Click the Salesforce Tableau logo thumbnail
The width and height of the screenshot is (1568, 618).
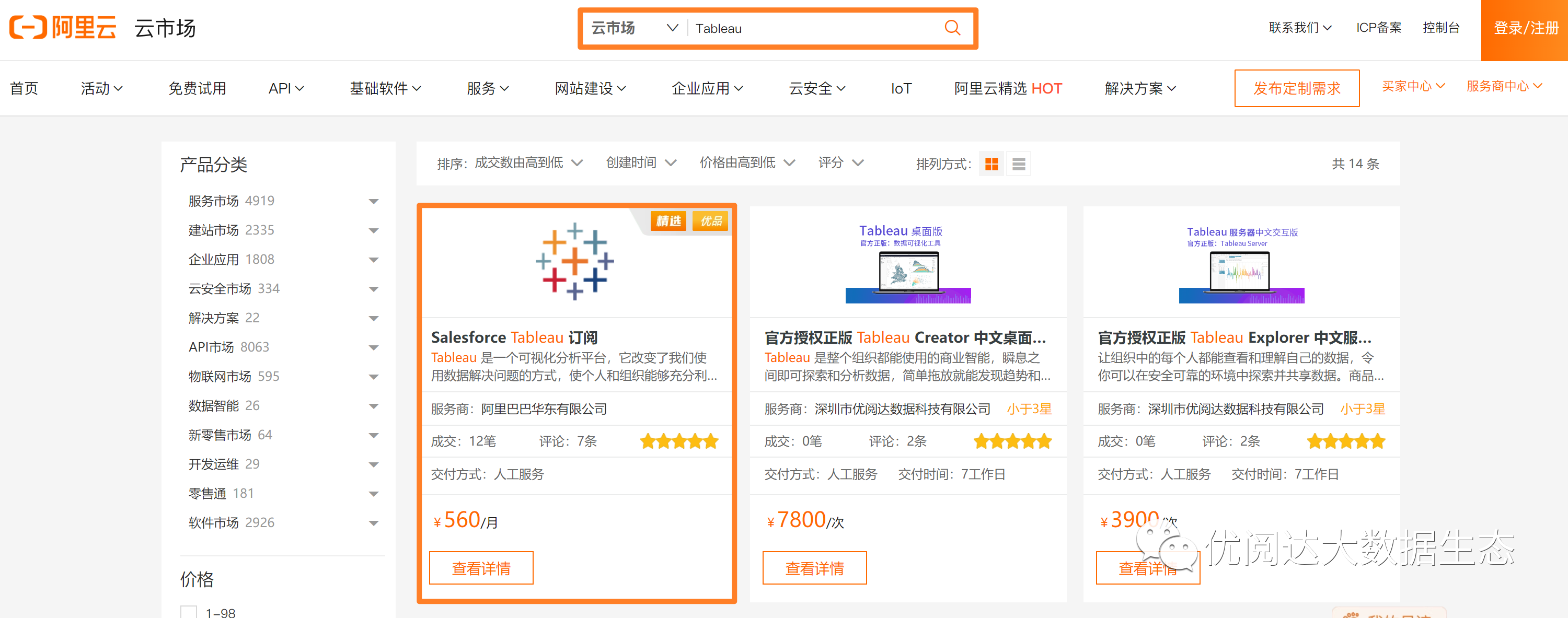tap(574, 262)
